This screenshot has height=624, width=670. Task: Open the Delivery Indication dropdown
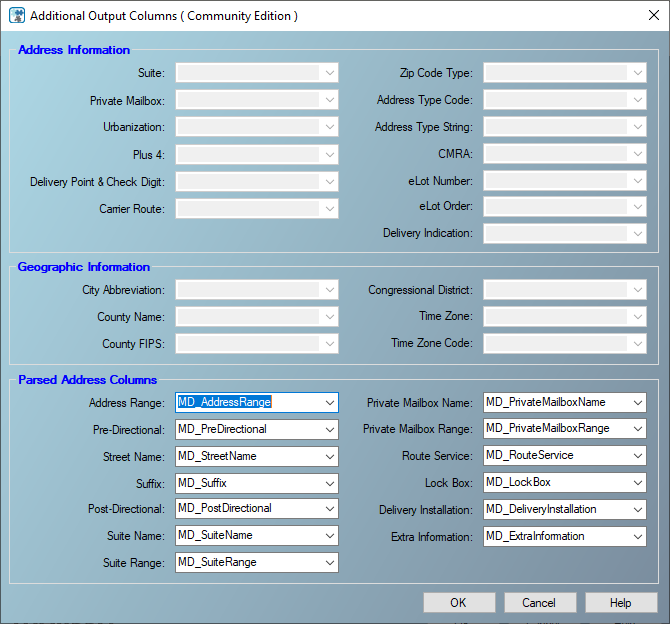pos(565,234)
